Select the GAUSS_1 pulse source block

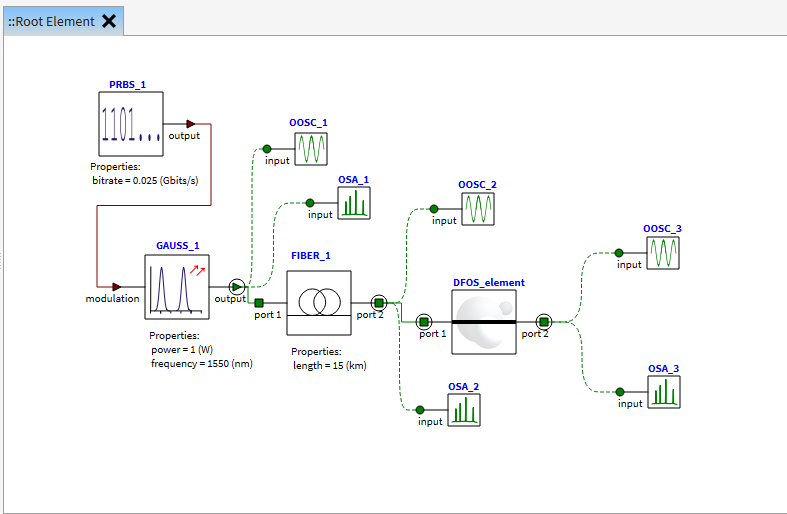coord(177,287)
